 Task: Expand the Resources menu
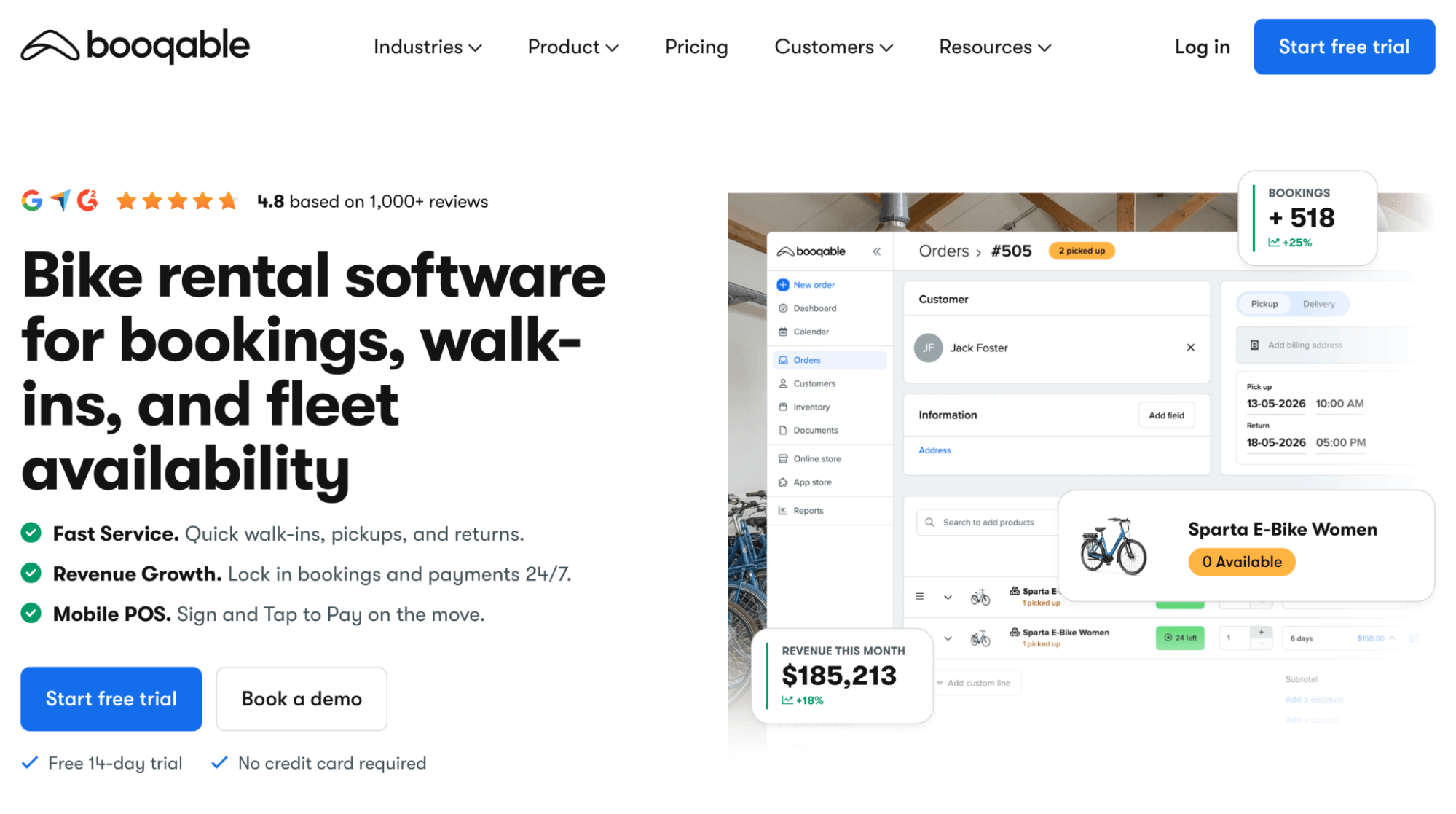[x=995, y=47]
